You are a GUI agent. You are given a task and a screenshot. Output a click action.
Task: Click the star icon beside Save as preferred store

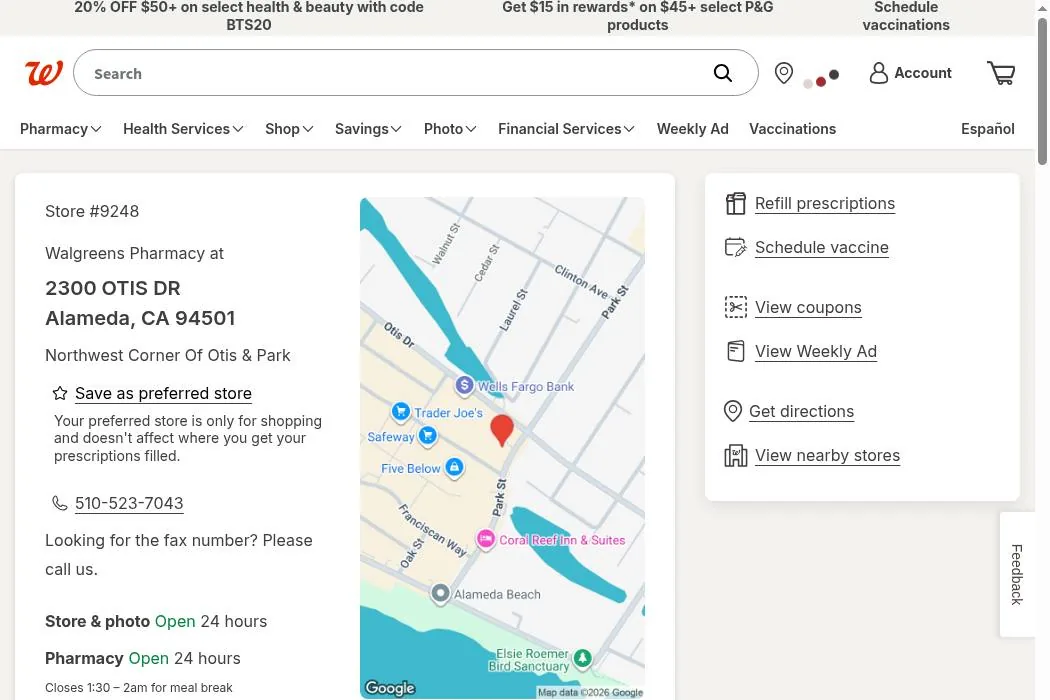click(60, 393)
